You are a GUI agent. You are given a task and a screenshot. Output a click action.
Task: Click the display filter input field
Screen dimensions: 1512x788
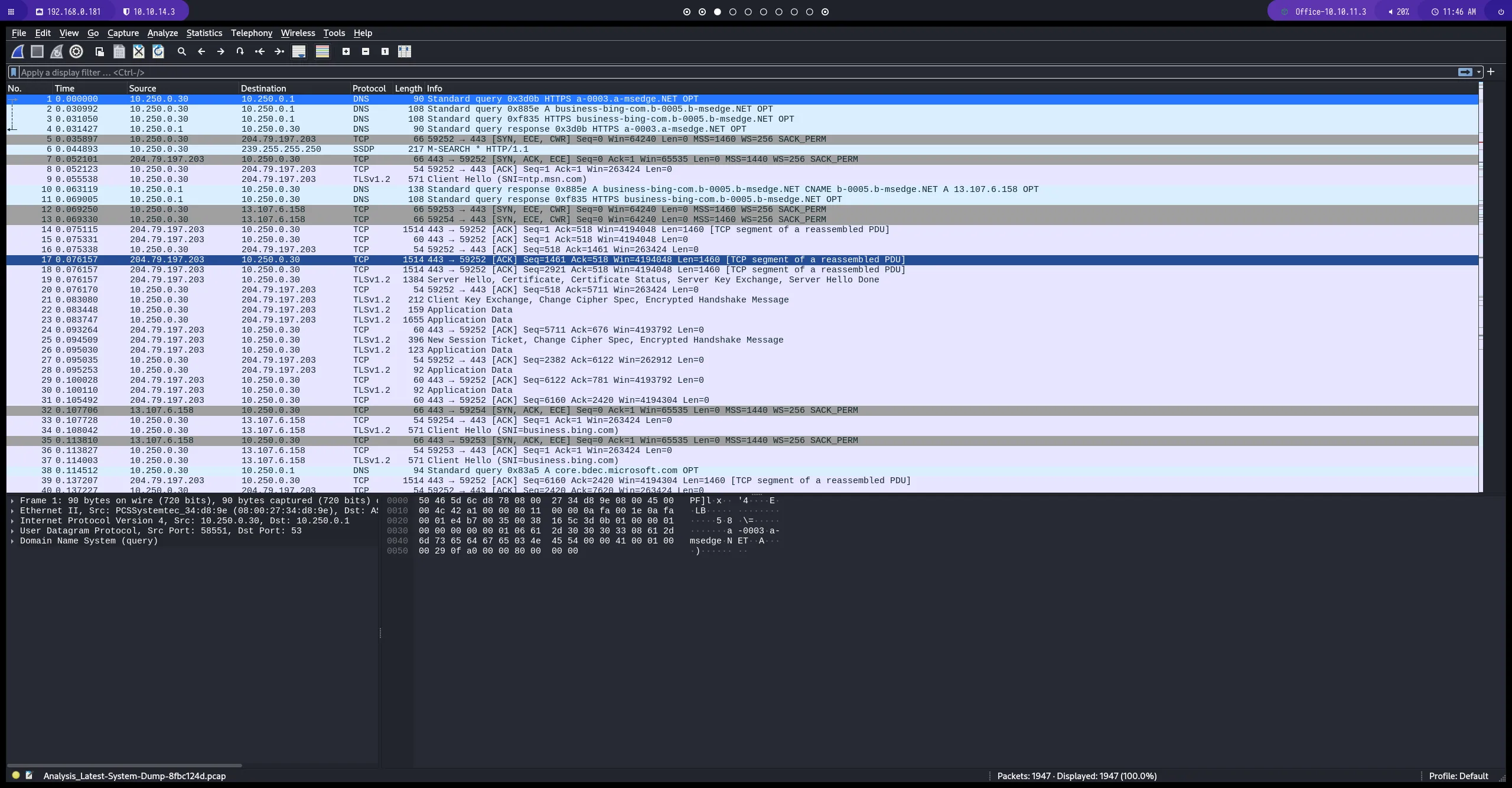click(x=709, y=72)
